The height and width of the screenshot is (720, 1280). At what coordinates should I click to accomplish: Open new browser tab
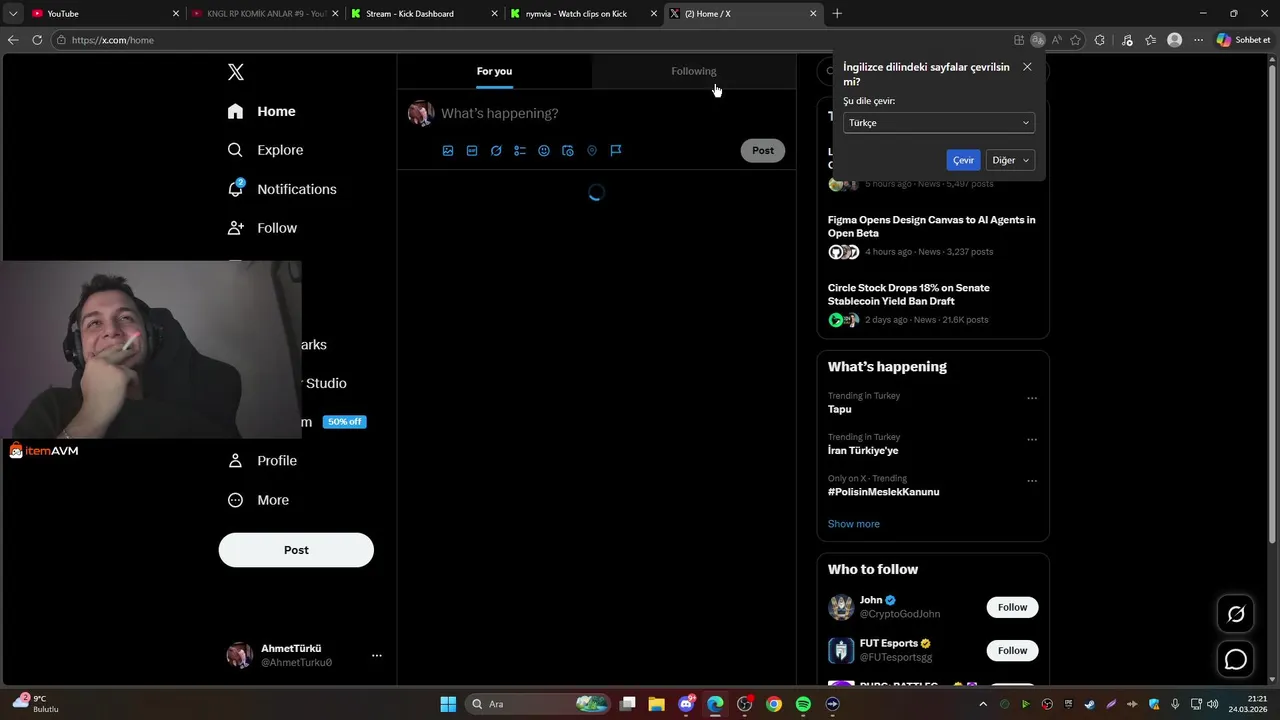[837, 14]
